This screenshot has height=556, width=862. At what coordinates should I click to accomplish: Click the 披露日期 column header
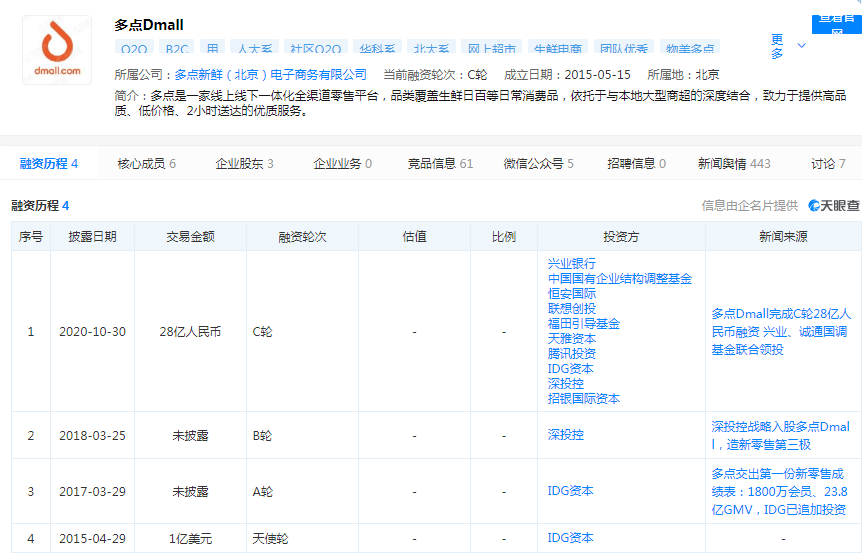pyautogui.click(x=92, y=236)
